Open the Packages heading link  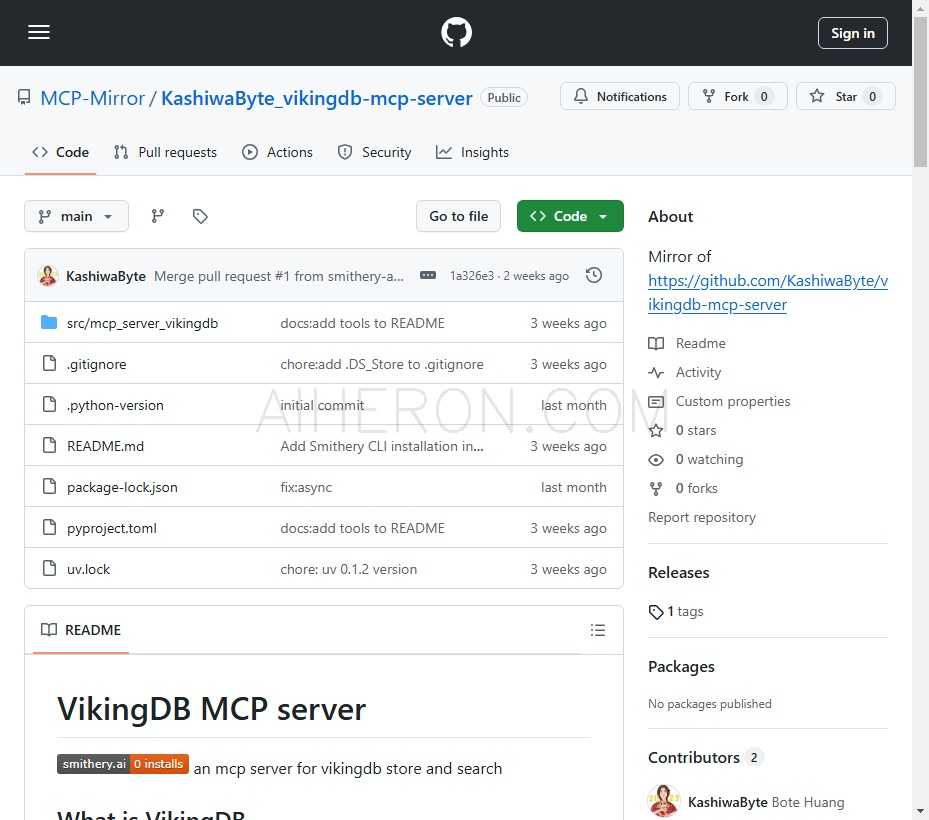pyautogui.click(x=681, y=667)
